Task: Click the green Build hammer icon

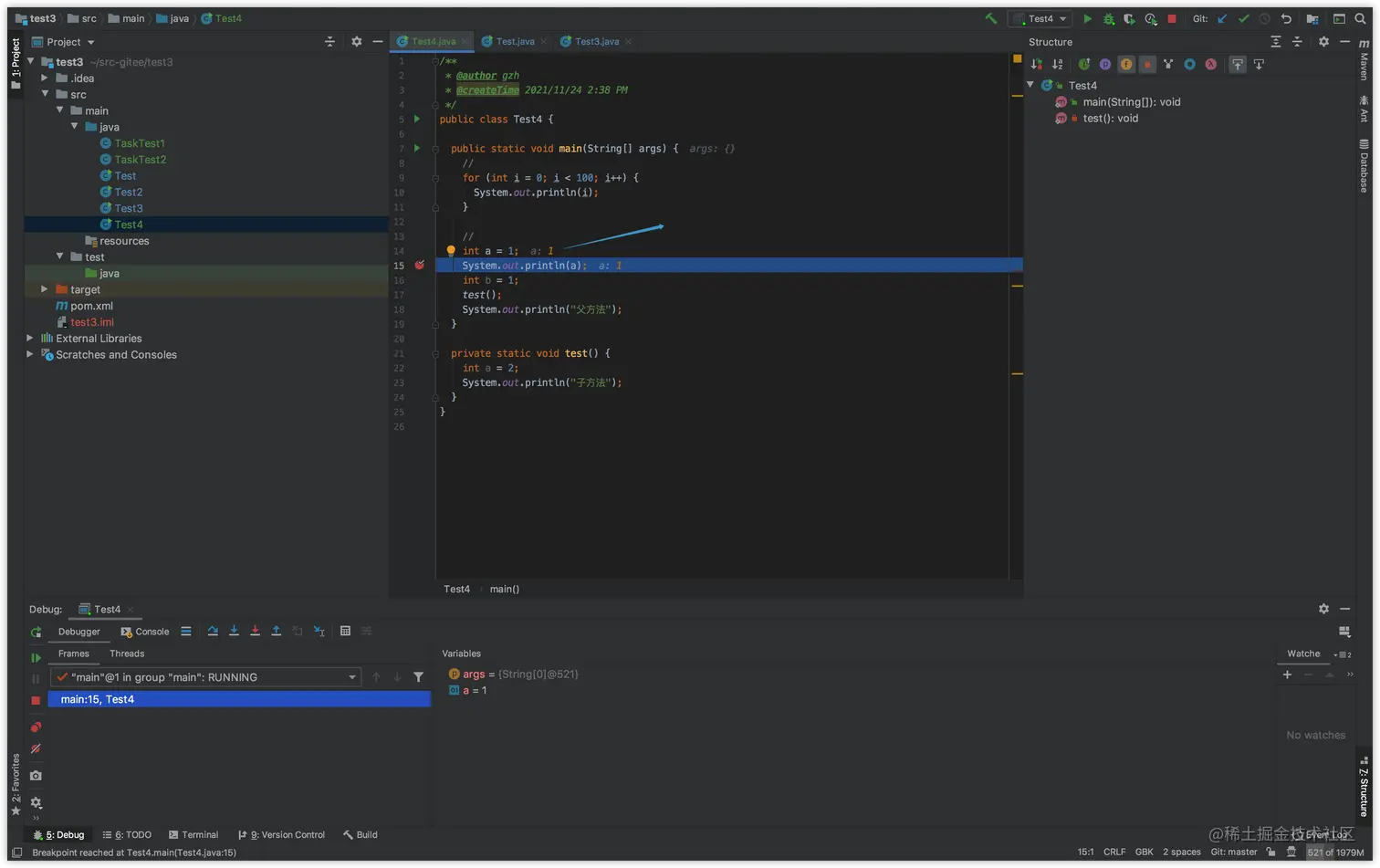Action: 990,18
